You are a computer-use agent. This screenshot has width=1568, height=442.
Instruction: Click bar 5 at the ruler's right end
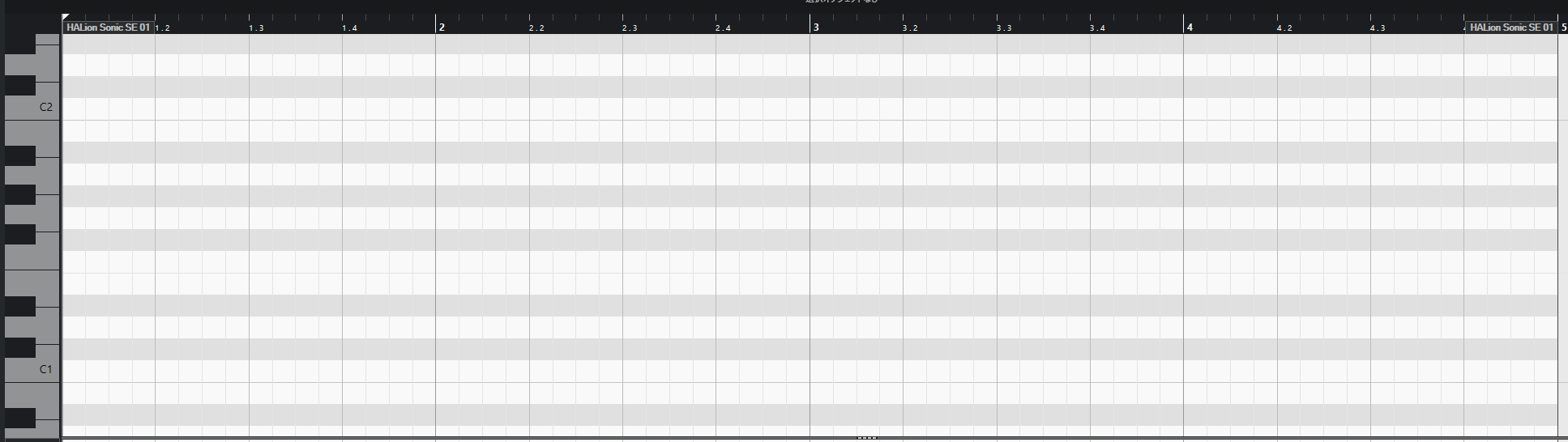pyautogui.click(x=1564, y=27)
